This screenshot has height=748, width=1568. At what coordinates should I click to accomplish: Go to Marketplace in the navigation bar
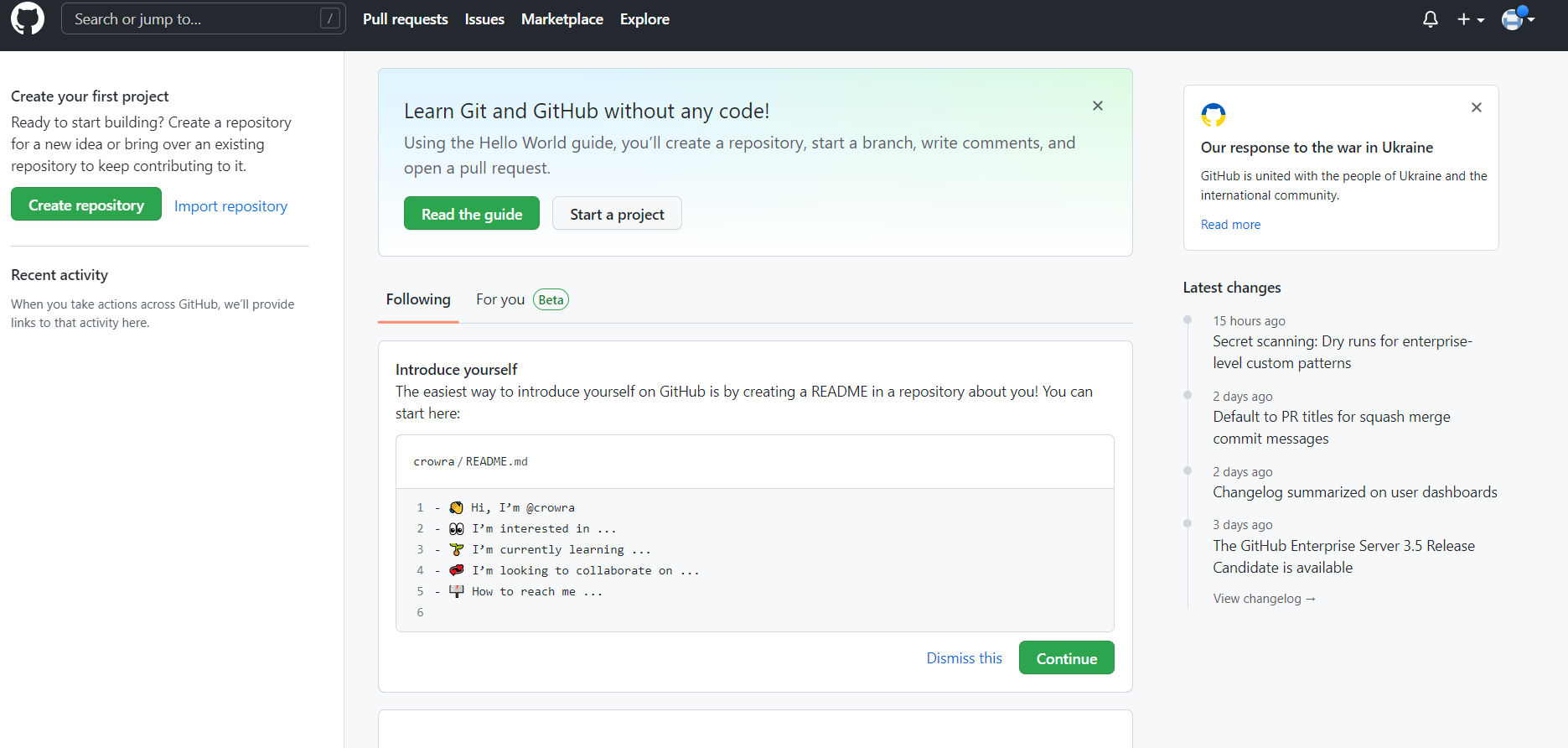tap(561, 19)
